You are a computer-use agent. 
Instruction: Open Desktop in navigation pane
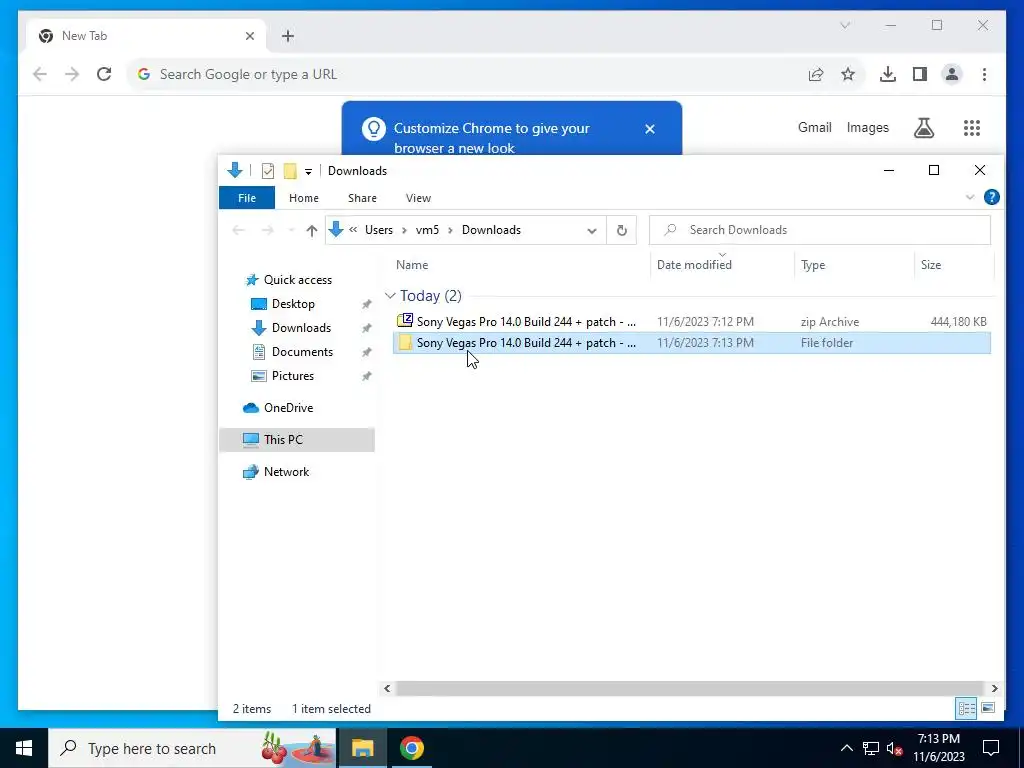[293, 304]
